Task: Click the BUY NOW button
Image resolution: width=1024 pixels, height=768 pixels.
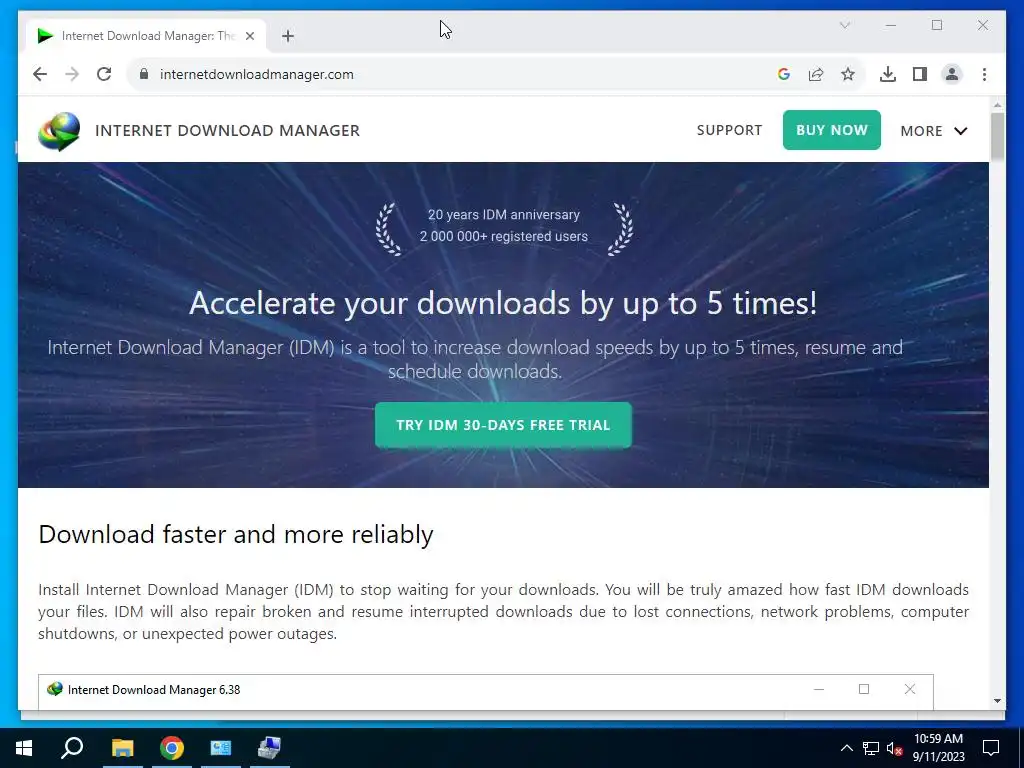Action: [831, 130]
